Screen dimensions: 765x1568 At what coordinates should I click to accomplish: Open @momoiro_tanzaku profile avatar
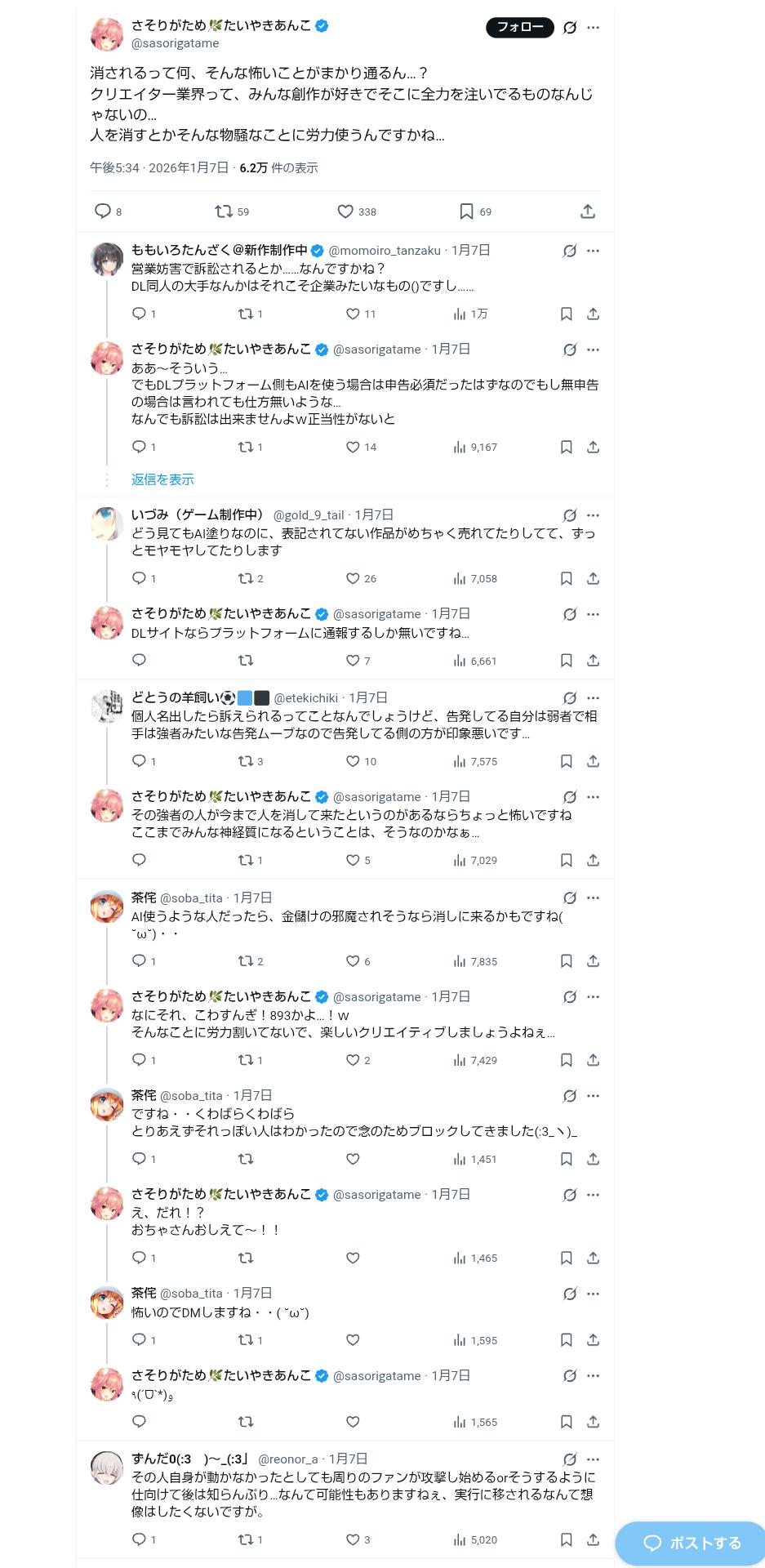[x=107, y=260]
